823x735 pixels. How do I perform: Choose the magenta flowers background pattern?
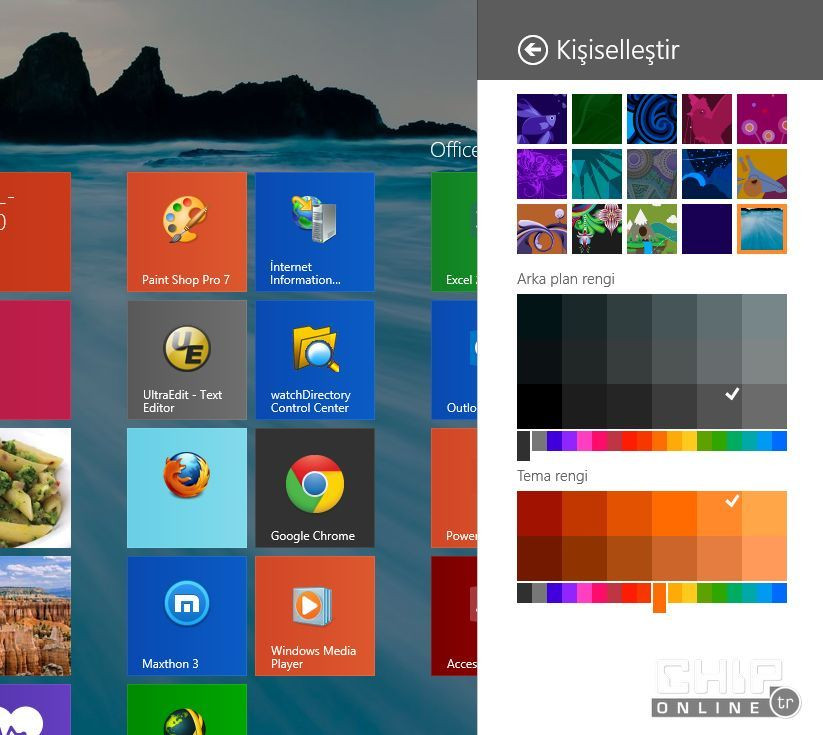[762, 119]
